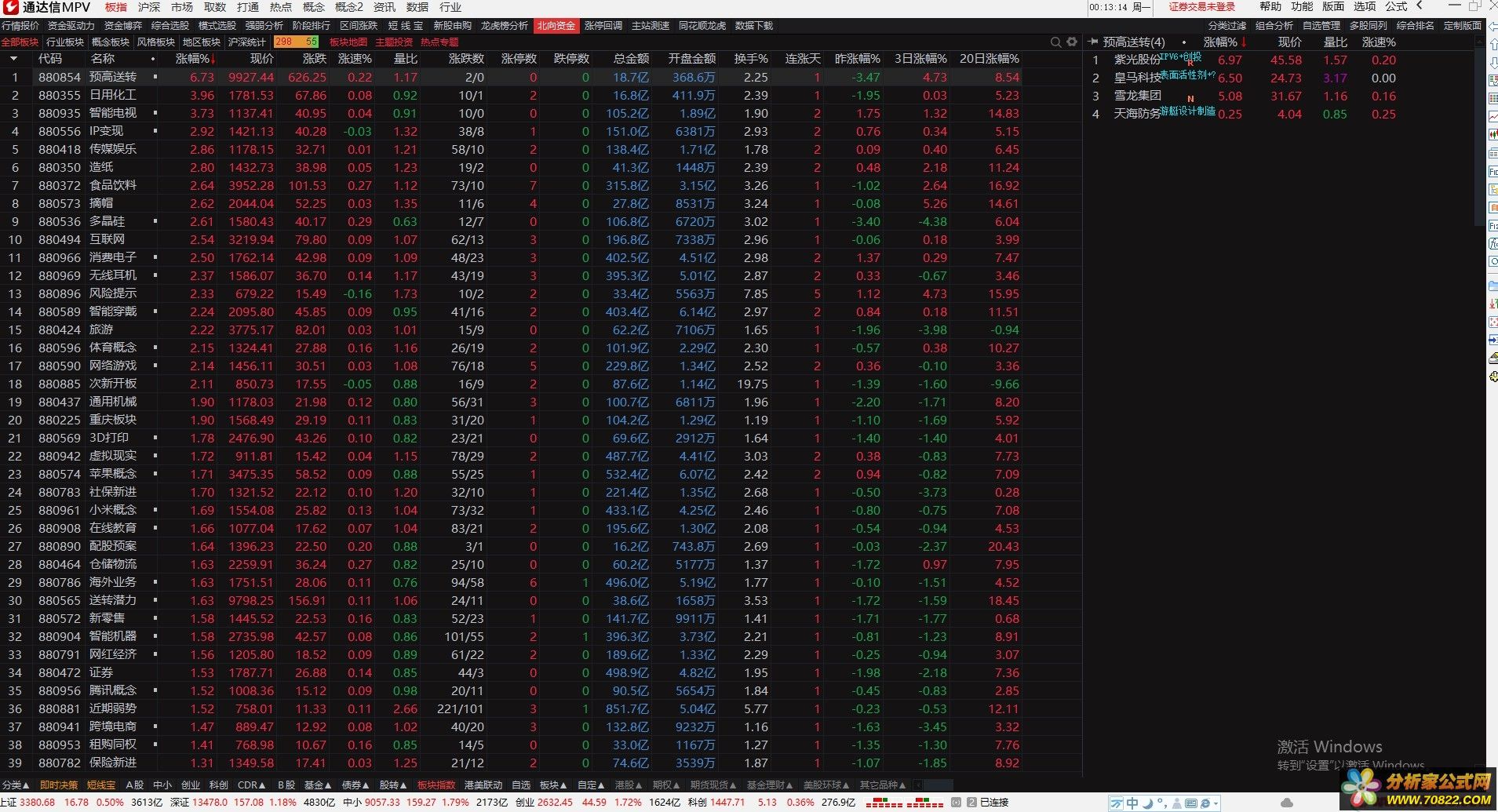Click the cloud icon in the bottom bar
Screen dimensions: 1498x812
[1286, 803]
